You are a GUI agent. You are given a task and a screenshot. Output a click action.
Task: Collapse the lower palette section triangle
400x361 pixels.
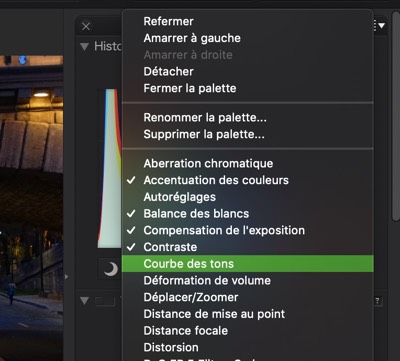pos(85,301)
